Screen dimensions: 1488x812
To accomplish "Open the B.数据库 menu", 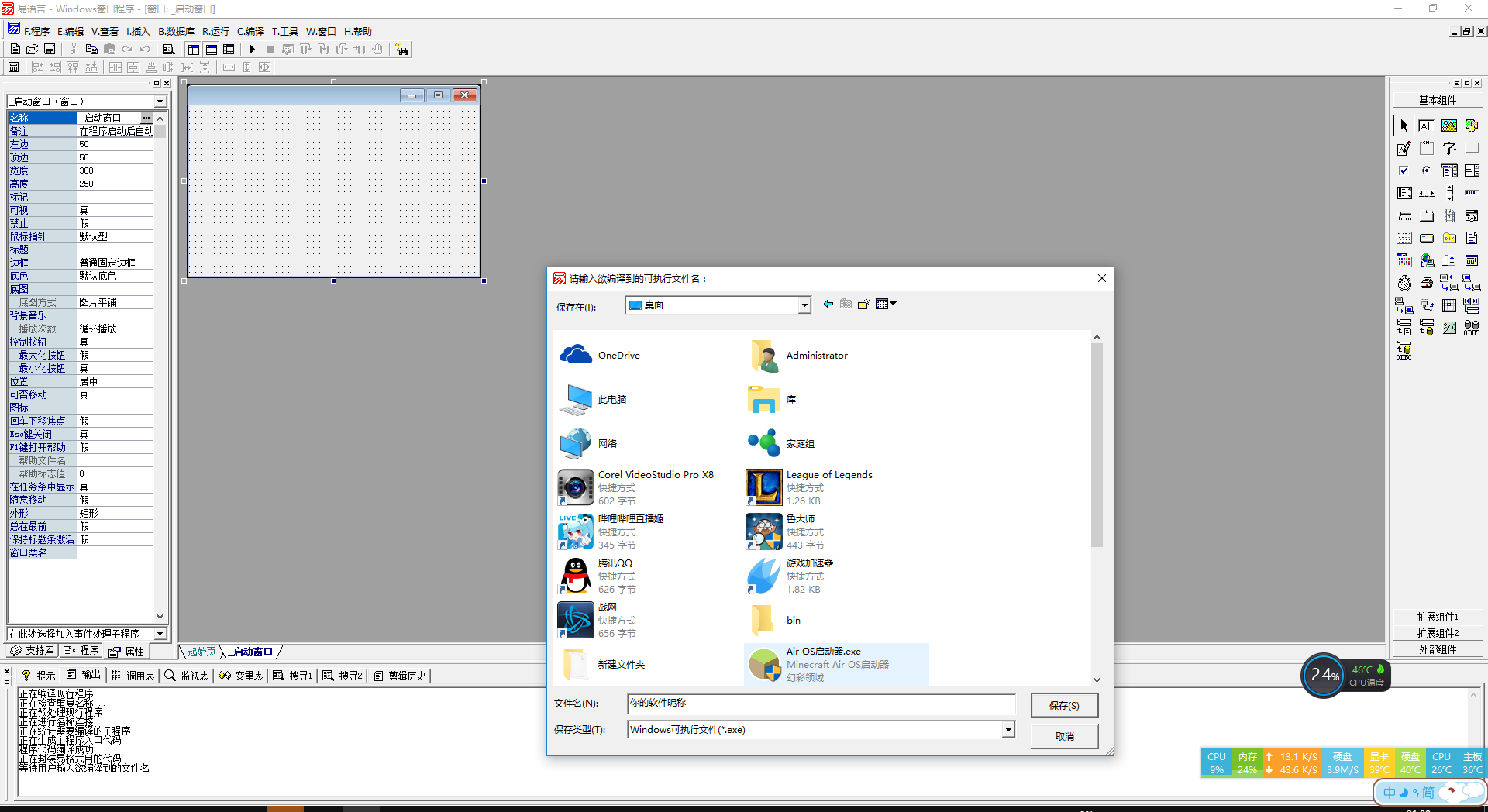I will coord(176,31).
